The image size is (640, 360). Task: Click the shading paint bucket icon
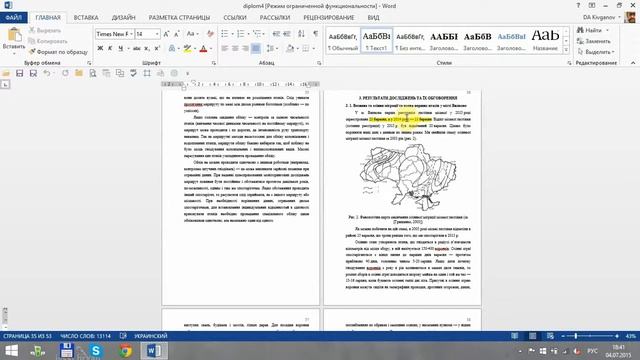coord(290,49)
